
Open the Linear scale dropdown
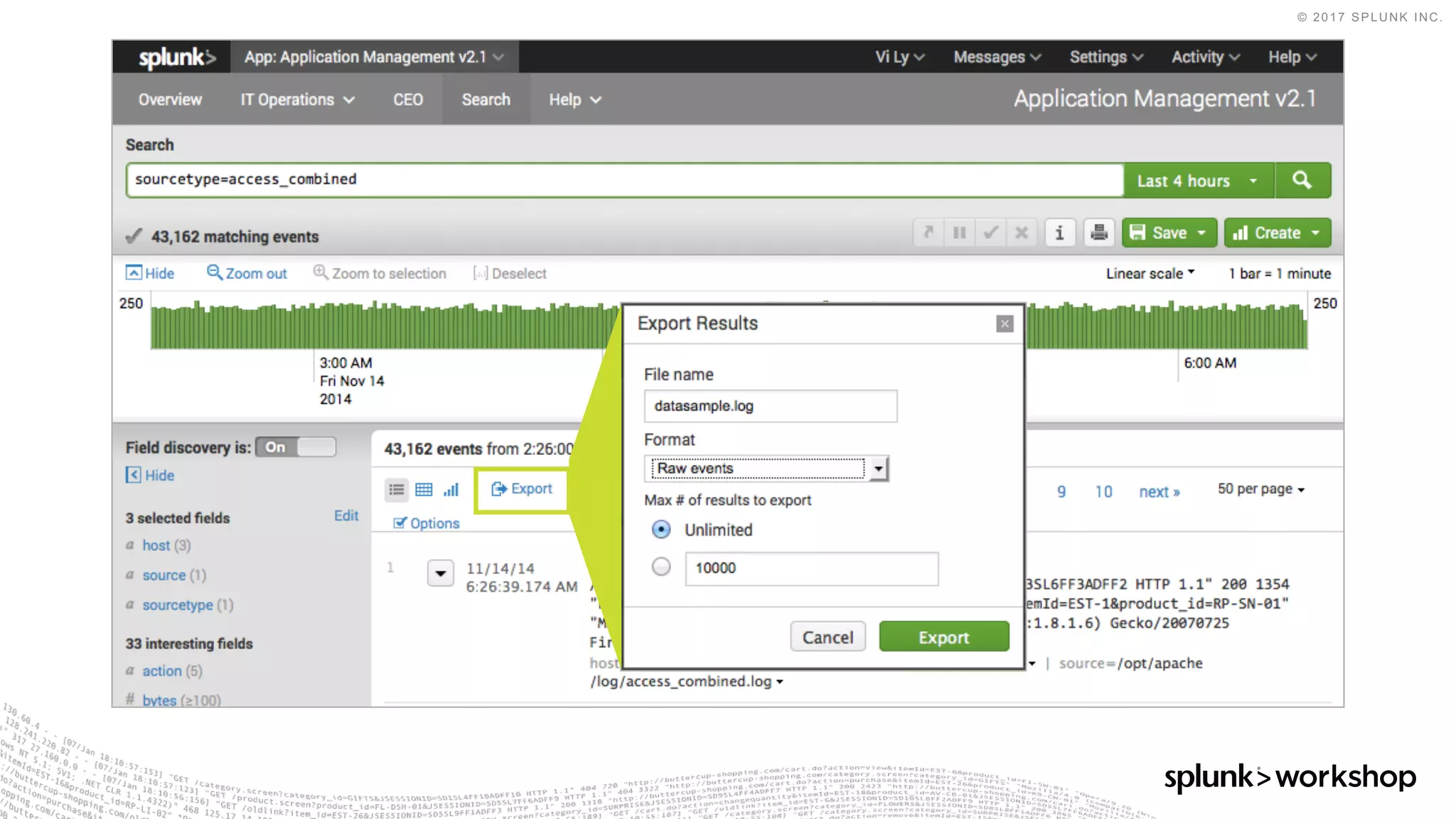coord(1150,274)
